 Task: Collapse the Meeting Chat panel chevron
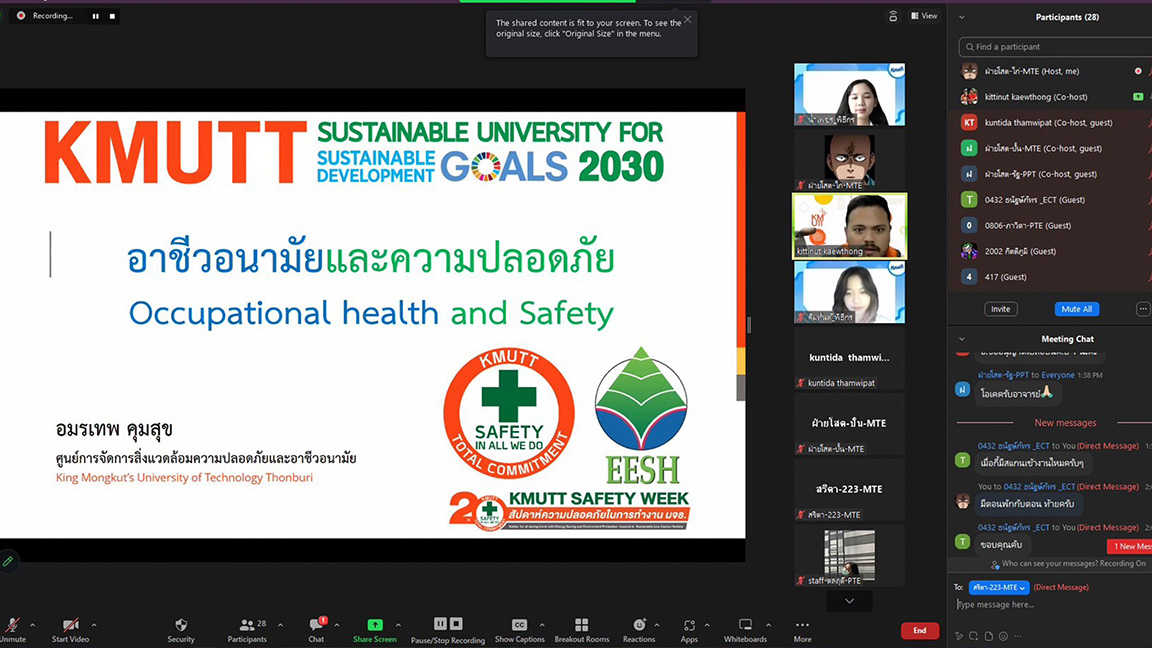(962, 339)
